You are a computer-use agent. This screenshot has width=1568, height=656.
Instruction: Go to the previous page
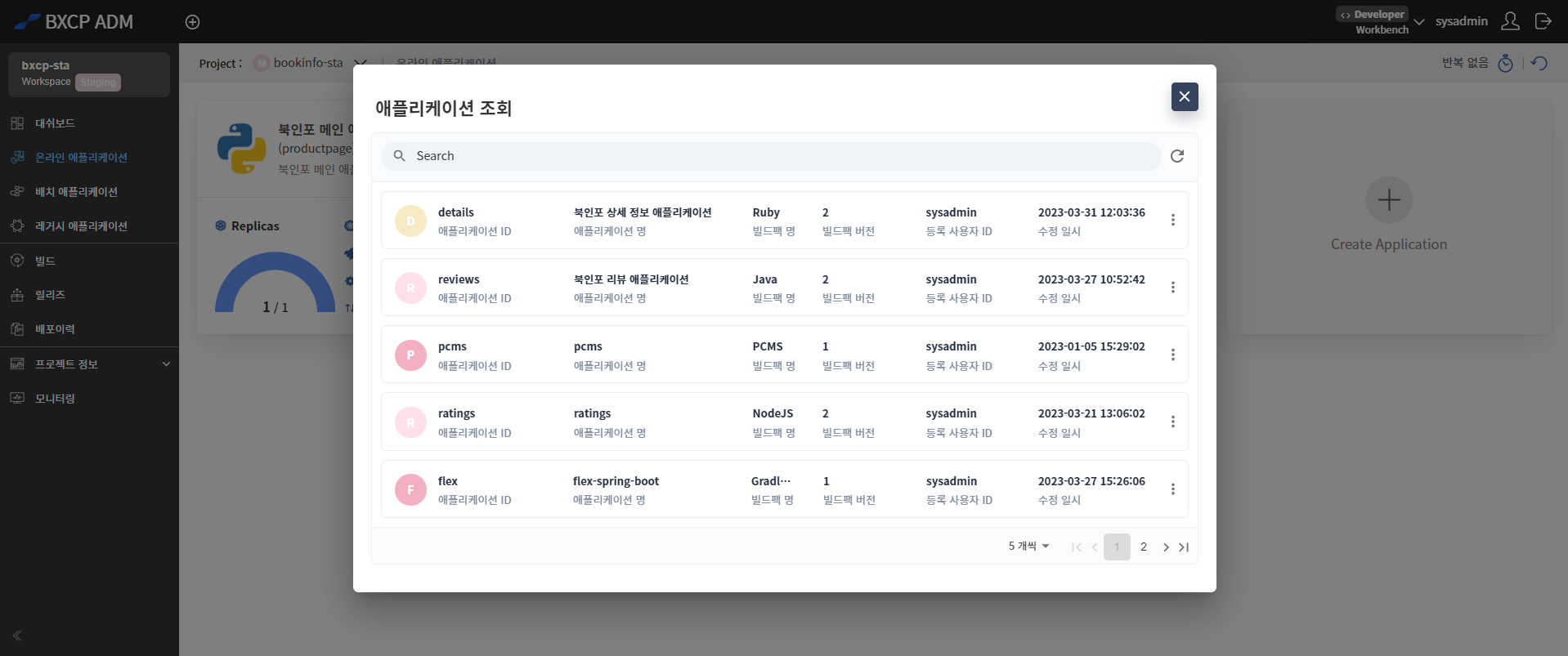[1095, 547]
